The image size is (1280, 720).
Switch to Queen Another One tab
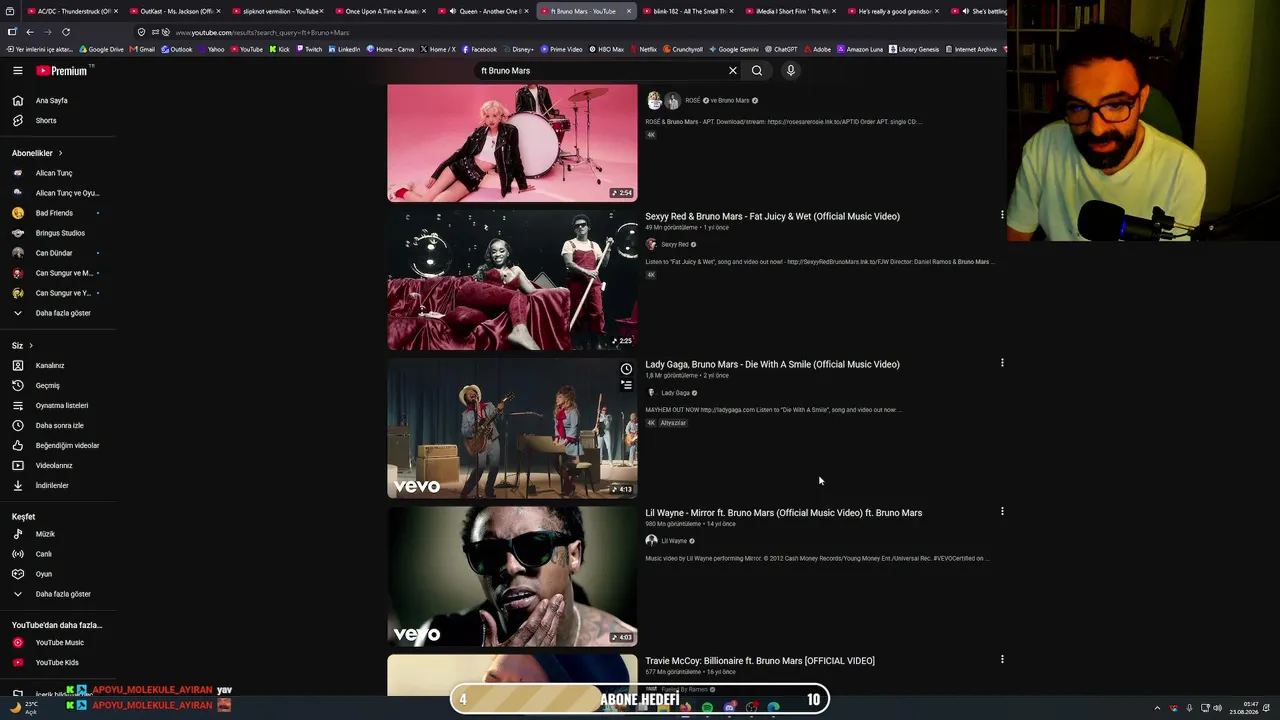481,11
